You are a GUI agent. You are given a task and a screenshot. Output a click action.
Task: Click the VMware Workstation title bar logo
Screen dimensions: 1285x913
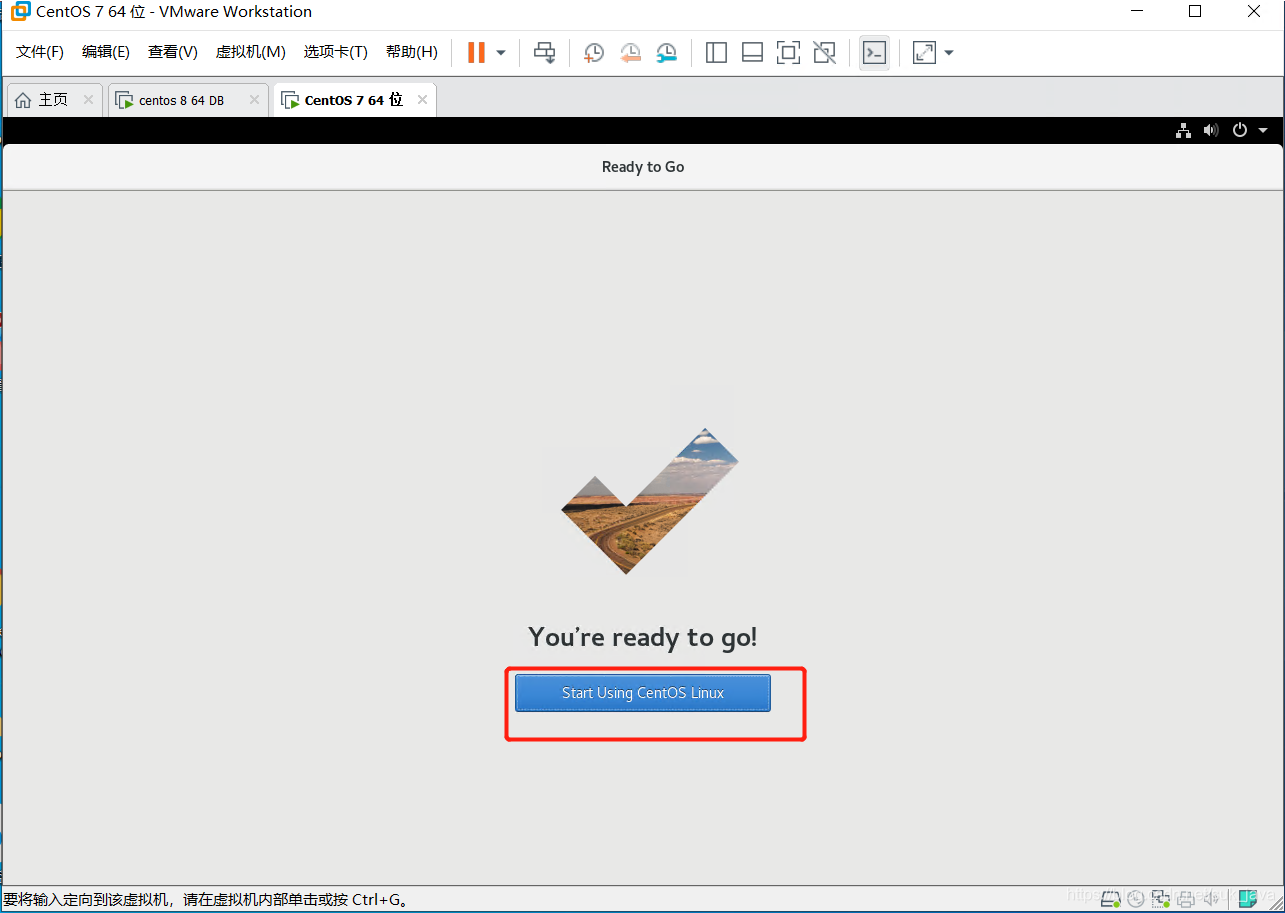[x=19, y=12]
